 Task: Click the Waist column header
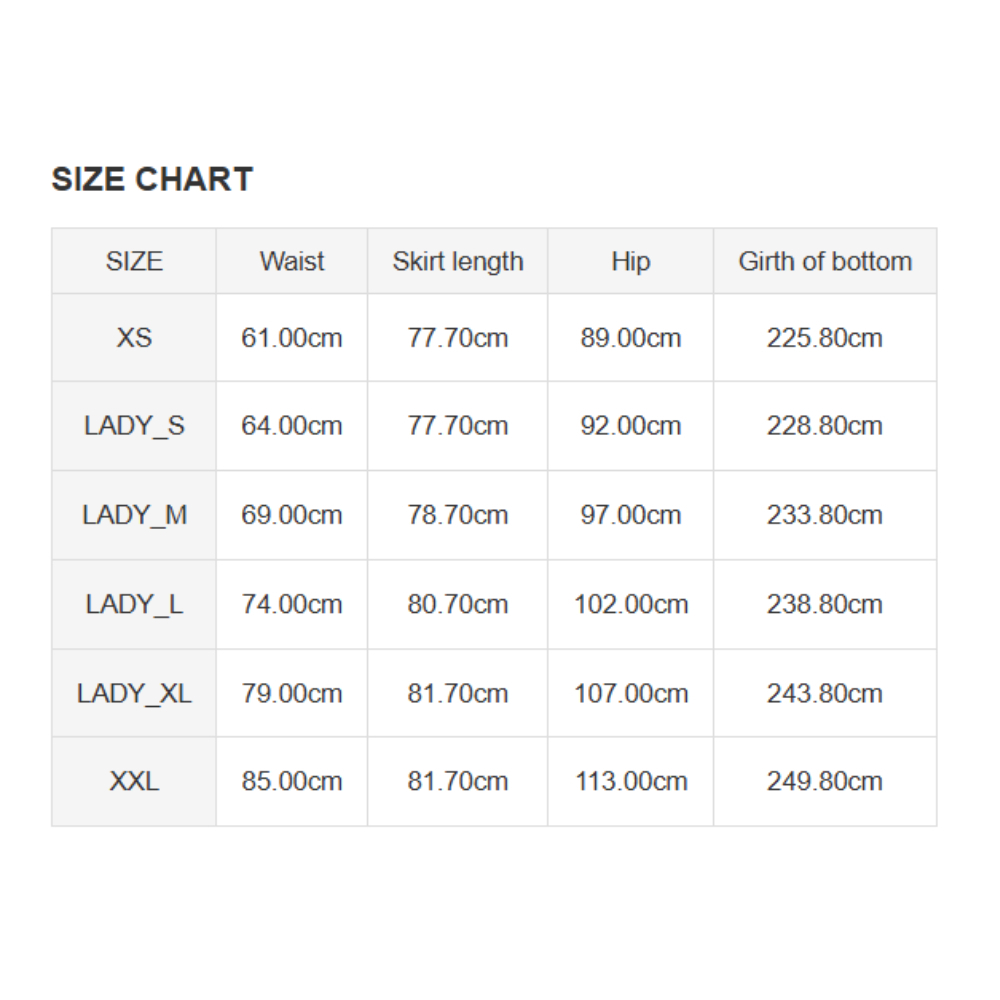pyautogui.click(x=292, y=262)
